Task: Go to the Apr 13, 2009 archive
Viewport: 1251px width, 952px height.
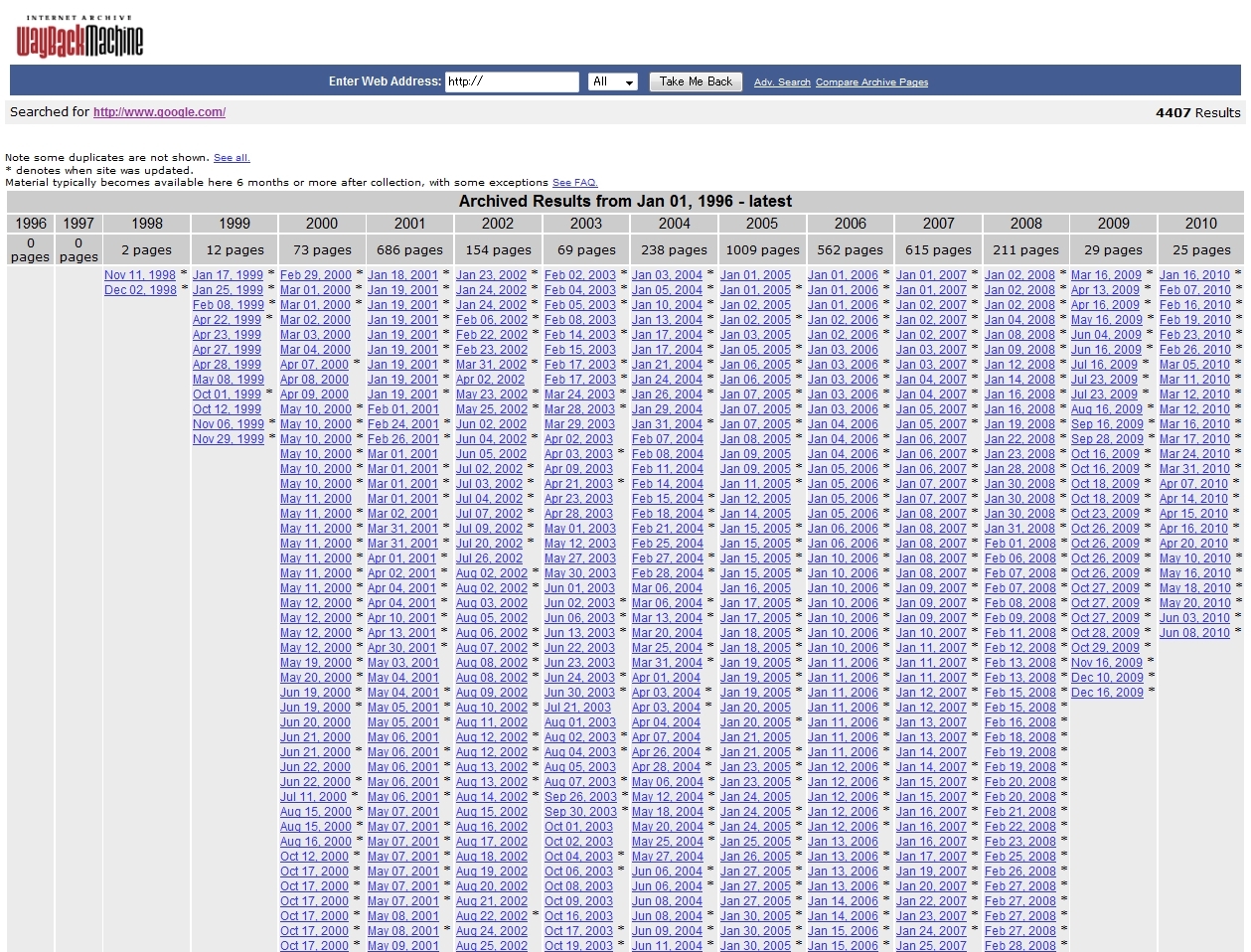Action: pyautogui.click(x=1105, y=290)
